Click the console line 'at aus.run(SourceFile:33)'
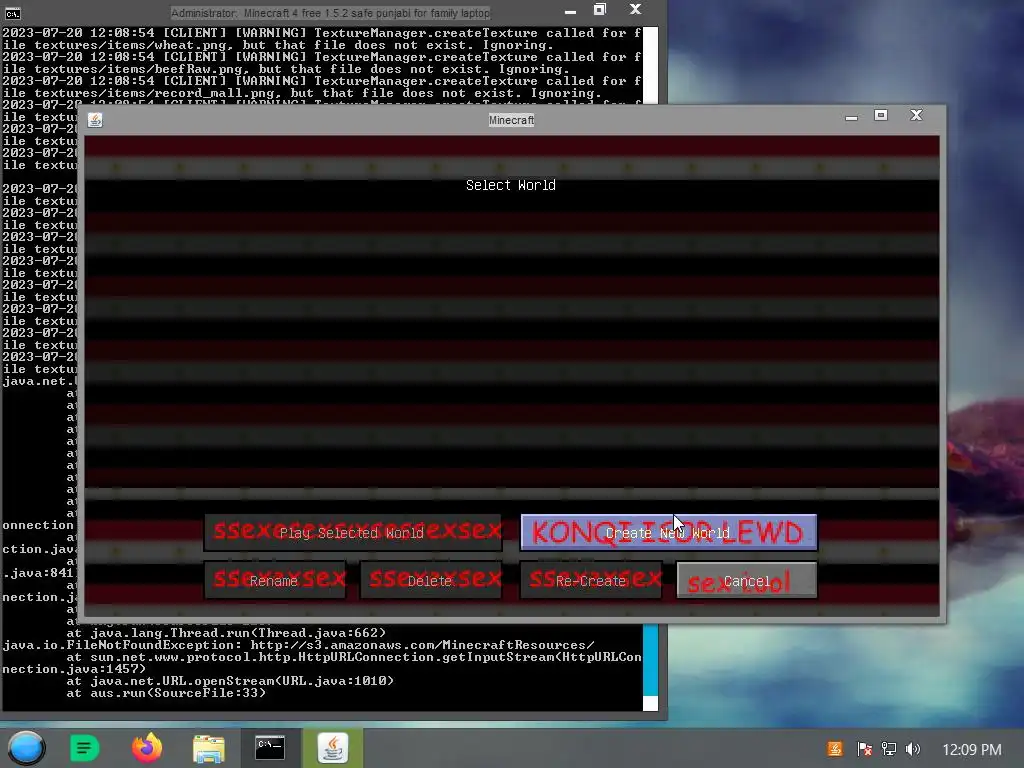Screen dimensions: 1024x768 (x=167, y=693)
